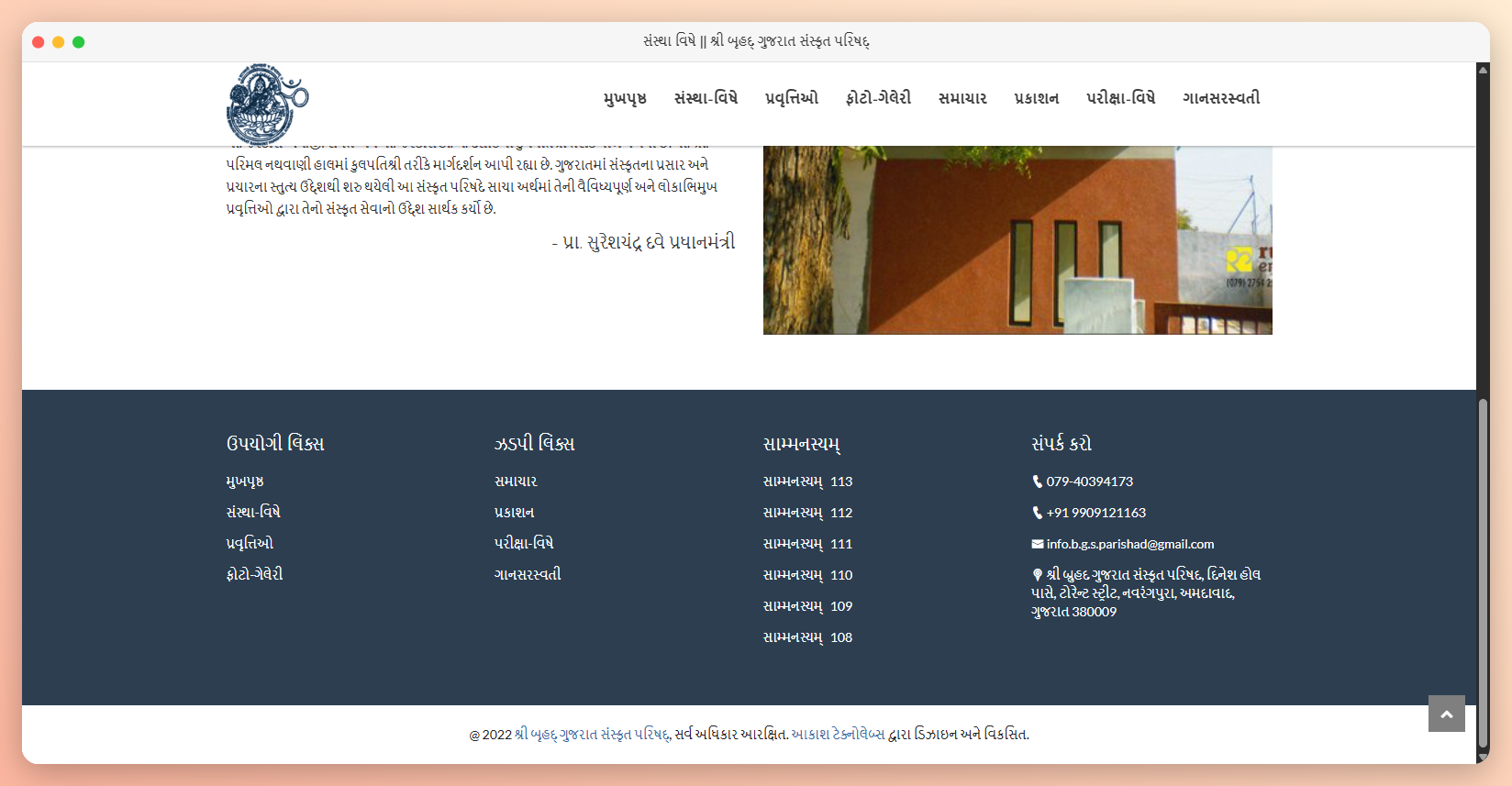Click the footer પરીક્ષા-વિષે quick link

524,544
